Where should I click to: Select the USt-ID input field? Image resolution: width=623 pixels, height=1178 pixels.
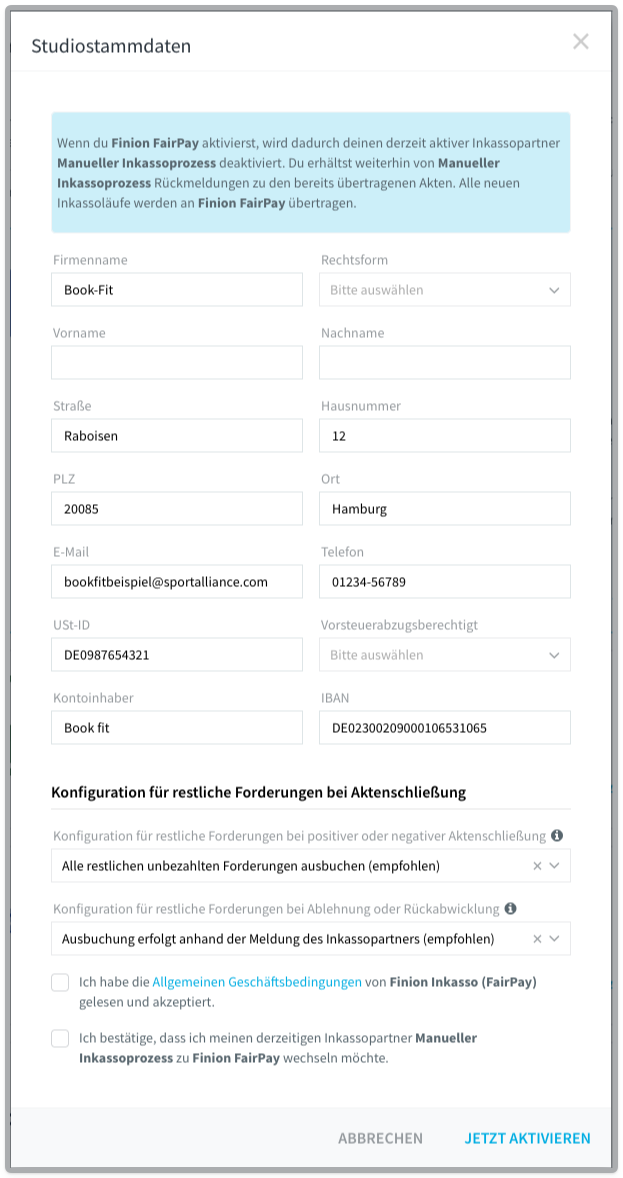coord(177,654)
